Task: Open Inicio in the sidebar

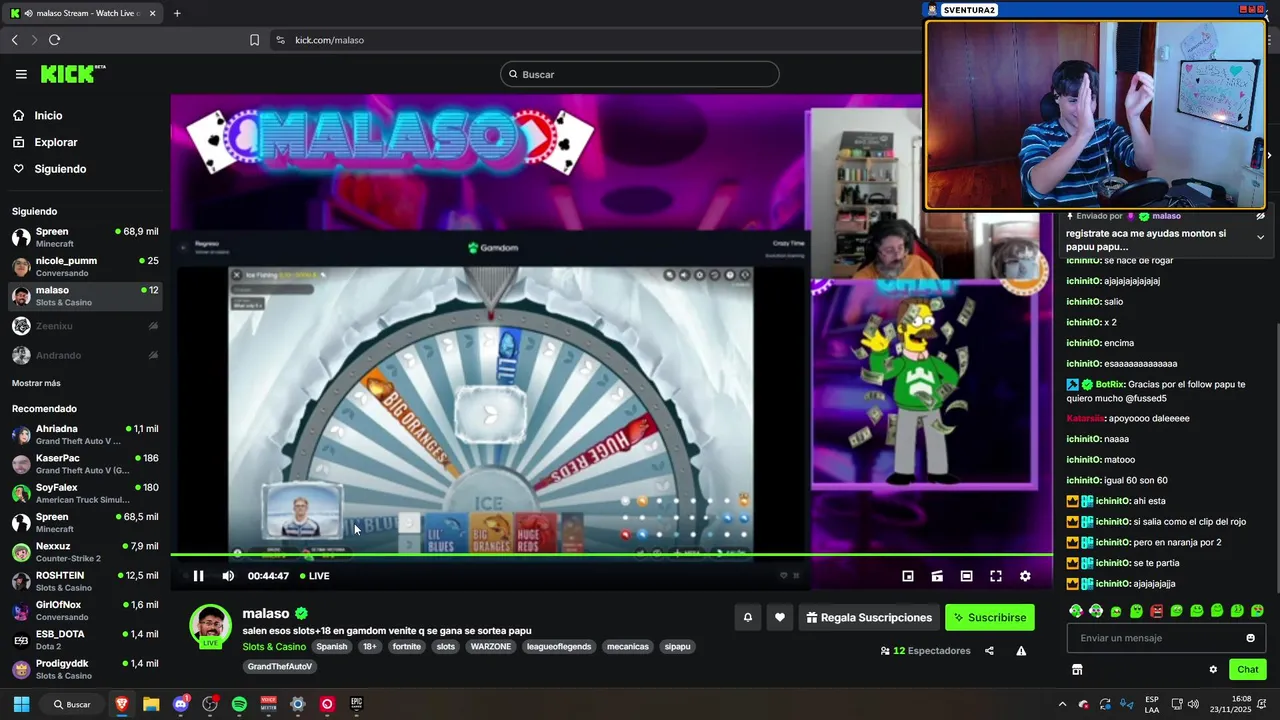Action: tap(48, 116)
